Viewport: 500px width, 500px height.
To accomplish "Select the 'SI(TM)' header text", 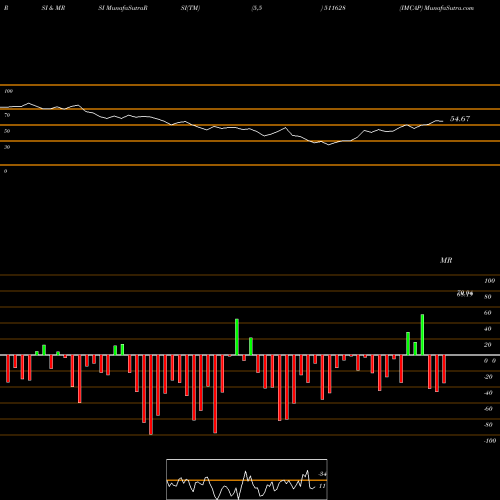I will pos(190,8).
